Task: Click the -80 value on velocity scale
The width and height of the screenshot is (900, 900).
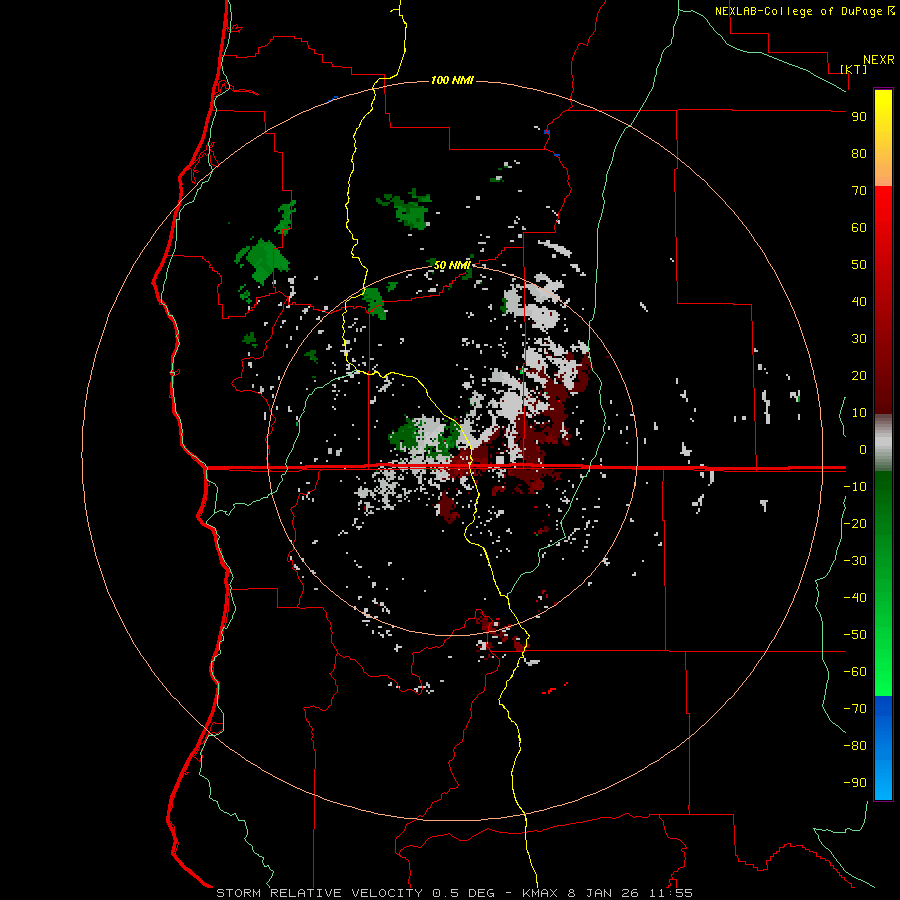Action: [855, 746]
